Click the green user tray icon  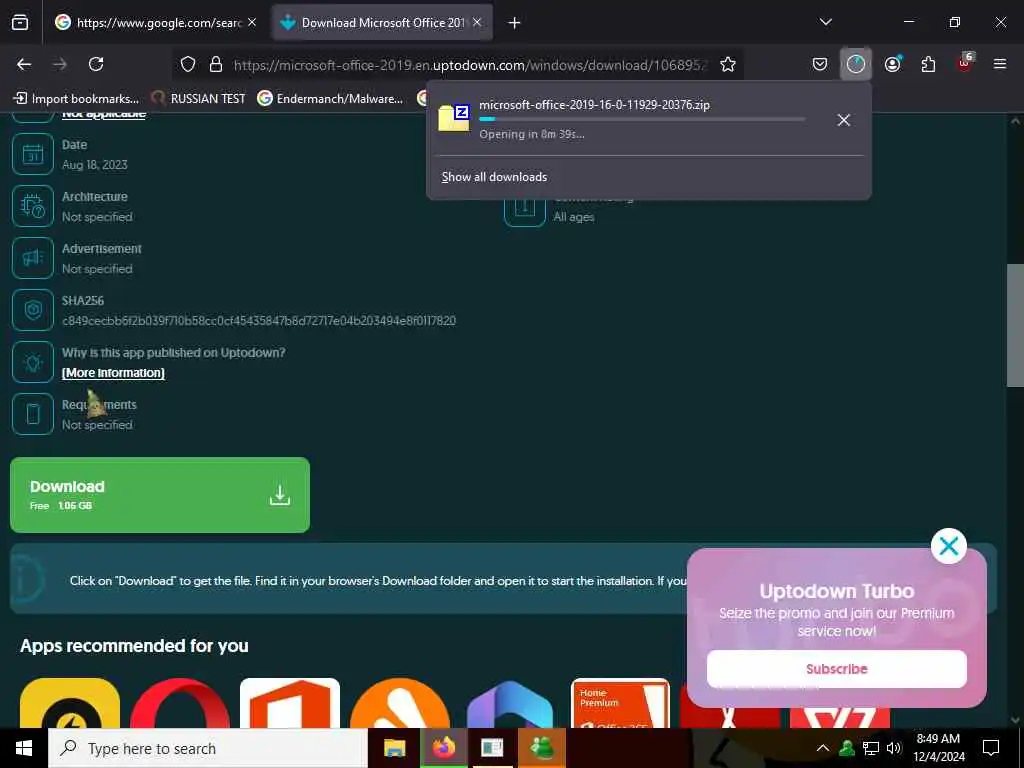(x=847, y=748)
